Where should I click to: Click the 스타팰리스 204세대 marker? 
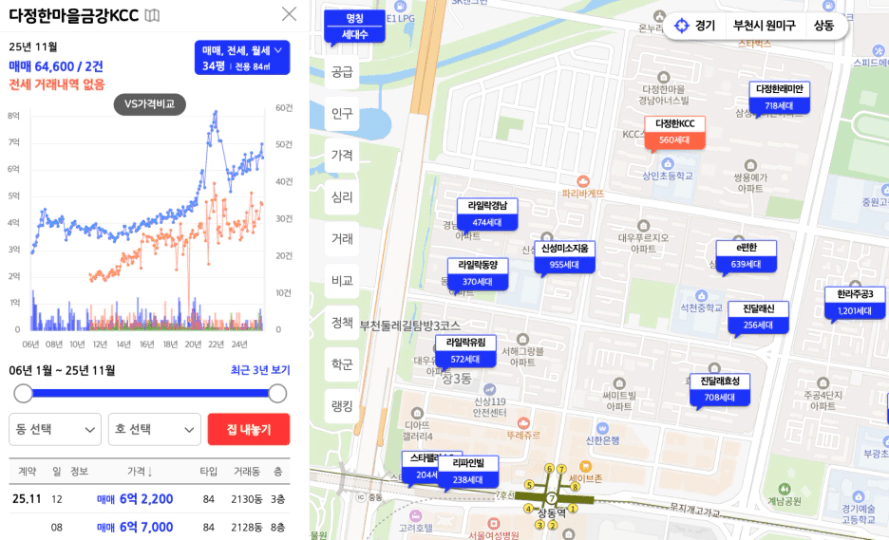tap(421, 467)
